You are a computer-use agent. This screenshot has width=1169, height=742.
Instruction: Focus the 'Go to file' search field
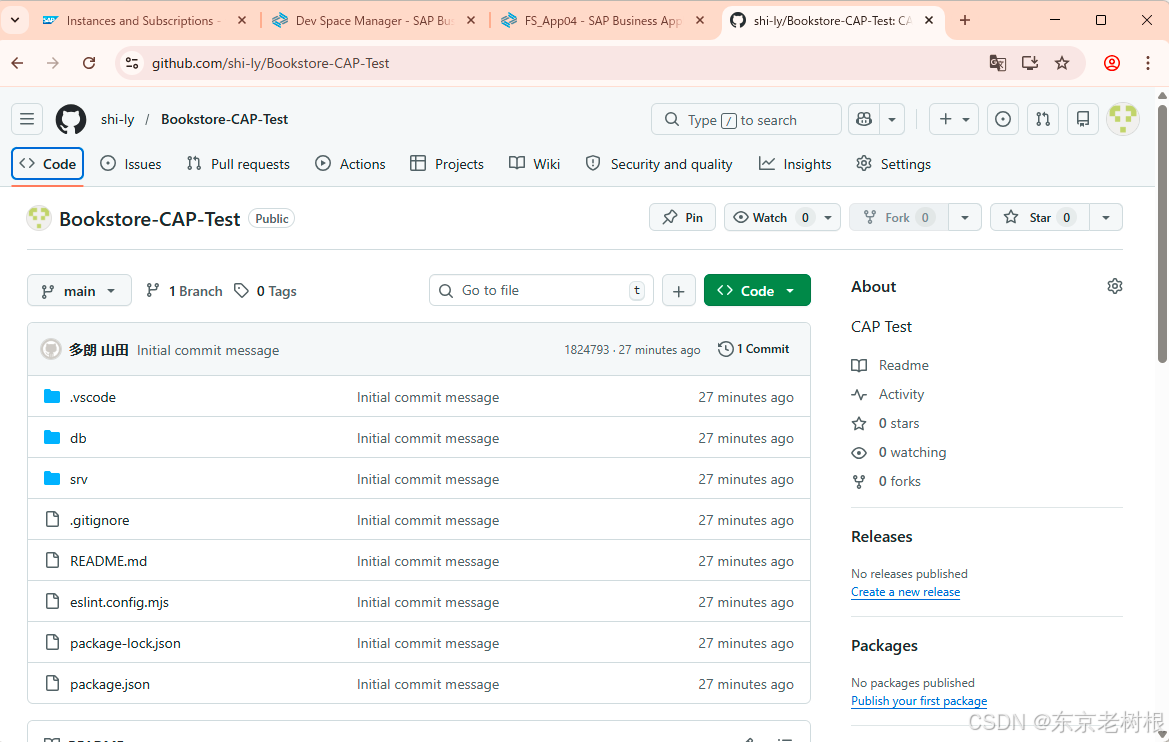pos(541,290)
